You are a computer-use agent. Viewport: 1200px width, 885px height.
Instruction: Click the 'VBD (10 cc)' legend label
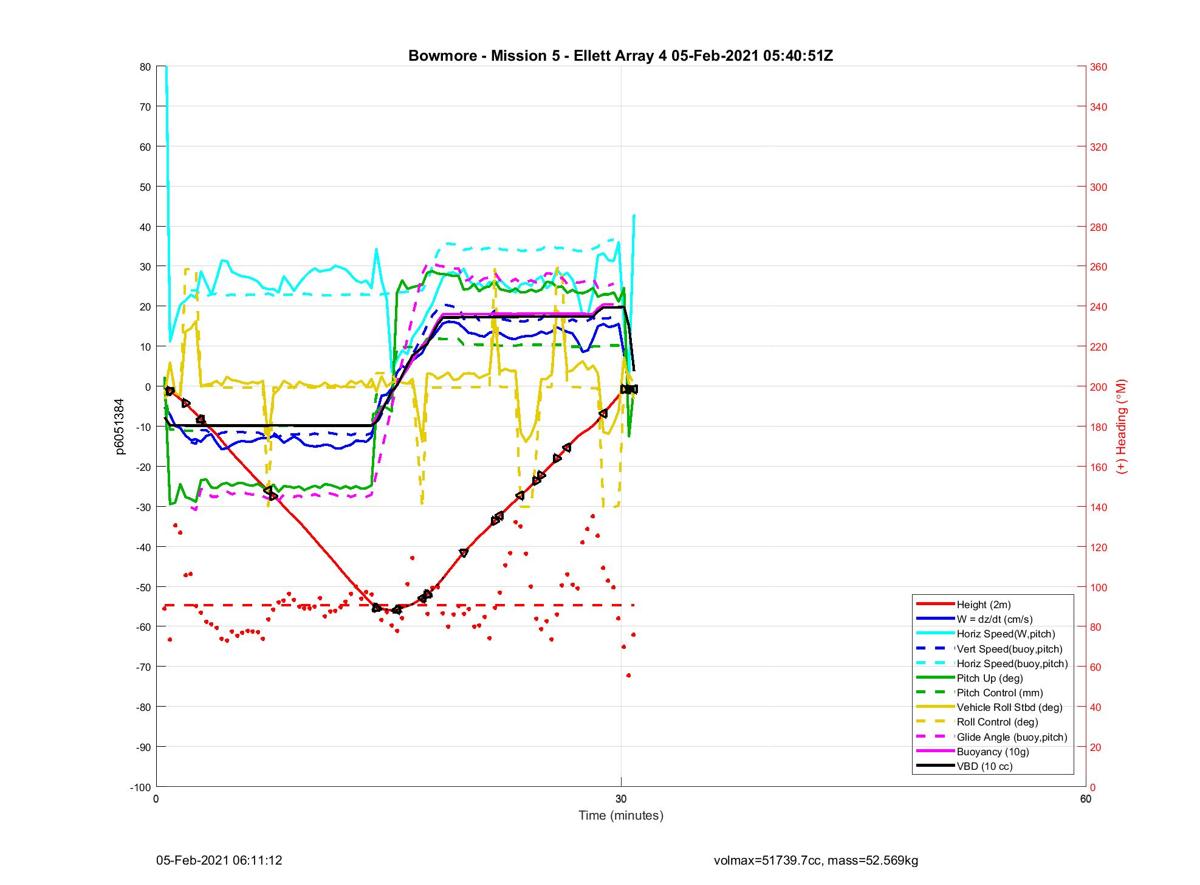(986, 766)
